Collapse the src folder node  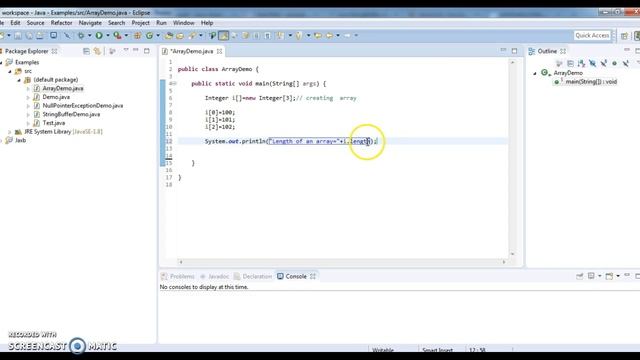(x=10, y=71)
